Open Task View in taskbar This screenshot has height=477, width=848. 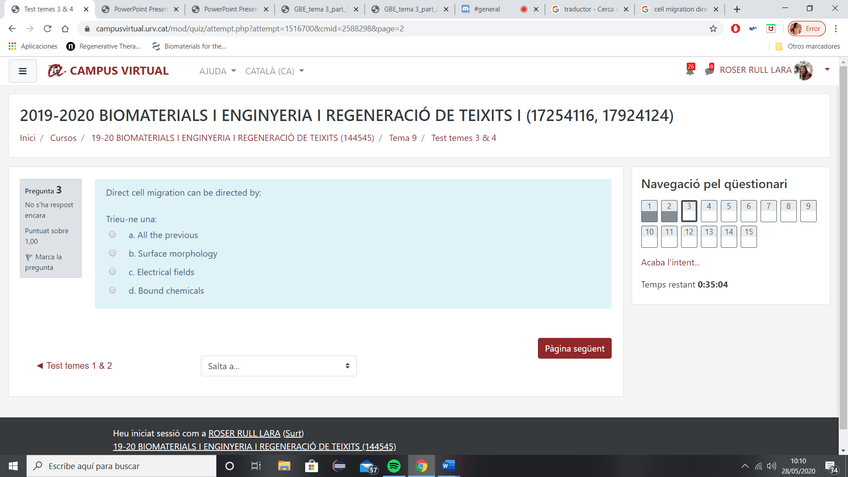coord(256,466)
